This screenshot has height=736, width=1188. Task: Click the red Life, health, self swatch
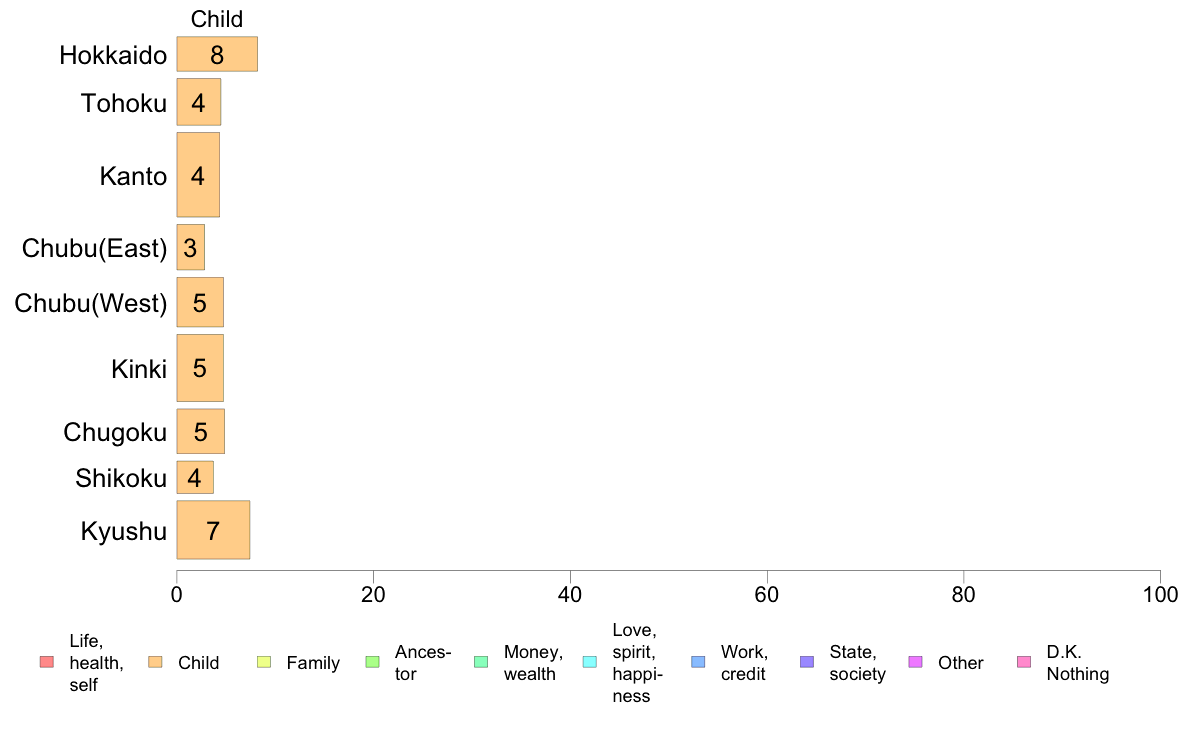click(x=47, y=662)
